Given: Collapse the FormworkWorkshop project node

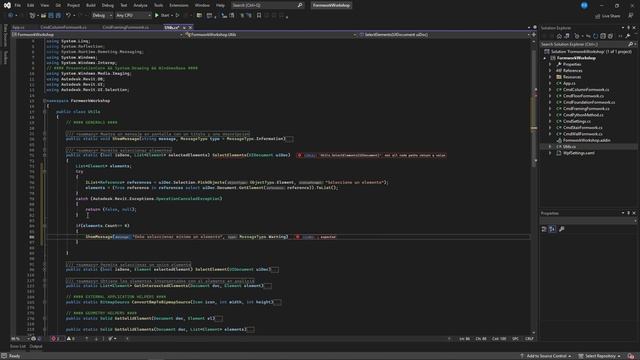Looking at the screenshot, I should 544,58.
